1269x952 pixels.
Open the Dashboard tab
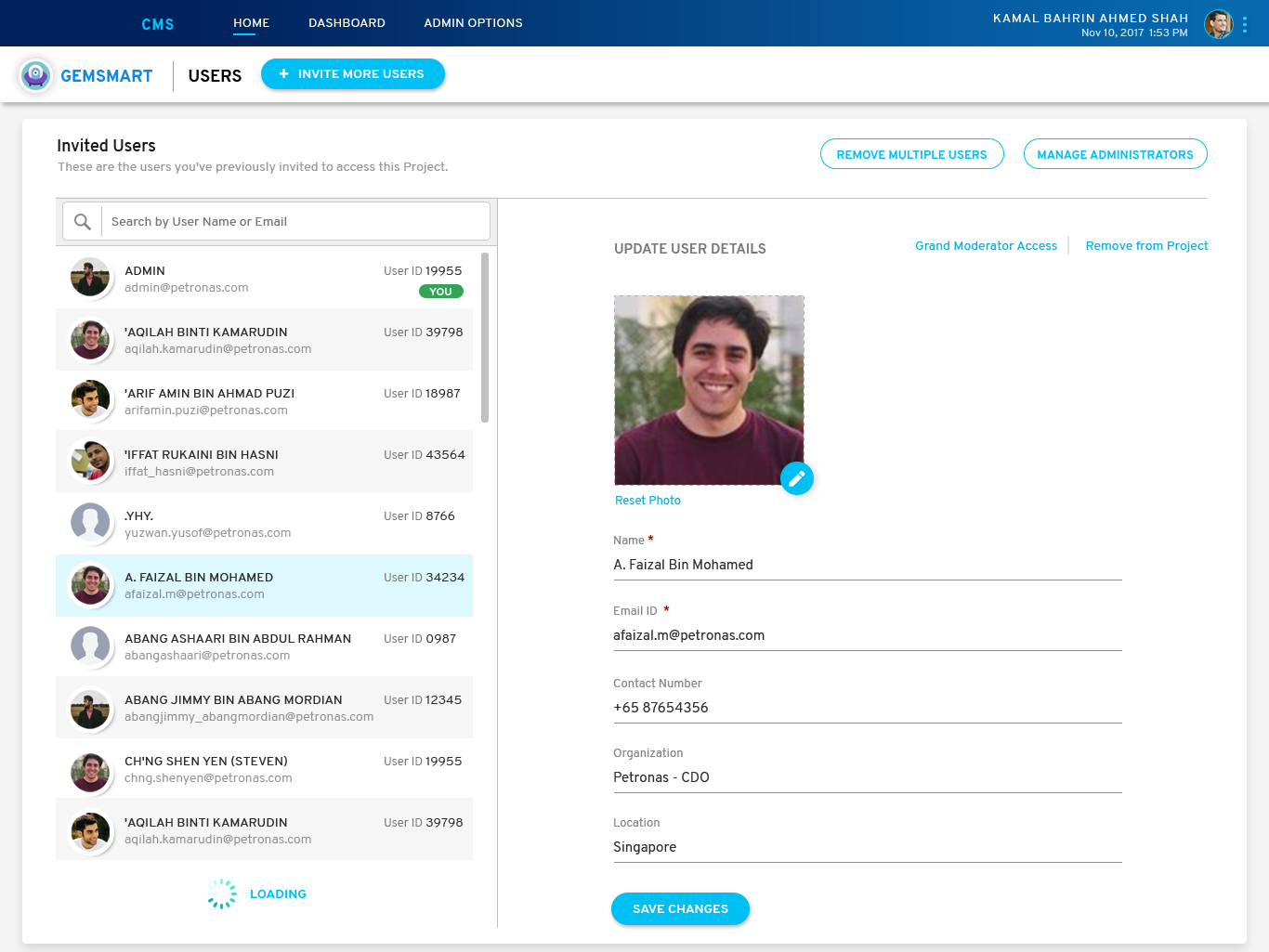pyautogui.click(x=347, y=23)
